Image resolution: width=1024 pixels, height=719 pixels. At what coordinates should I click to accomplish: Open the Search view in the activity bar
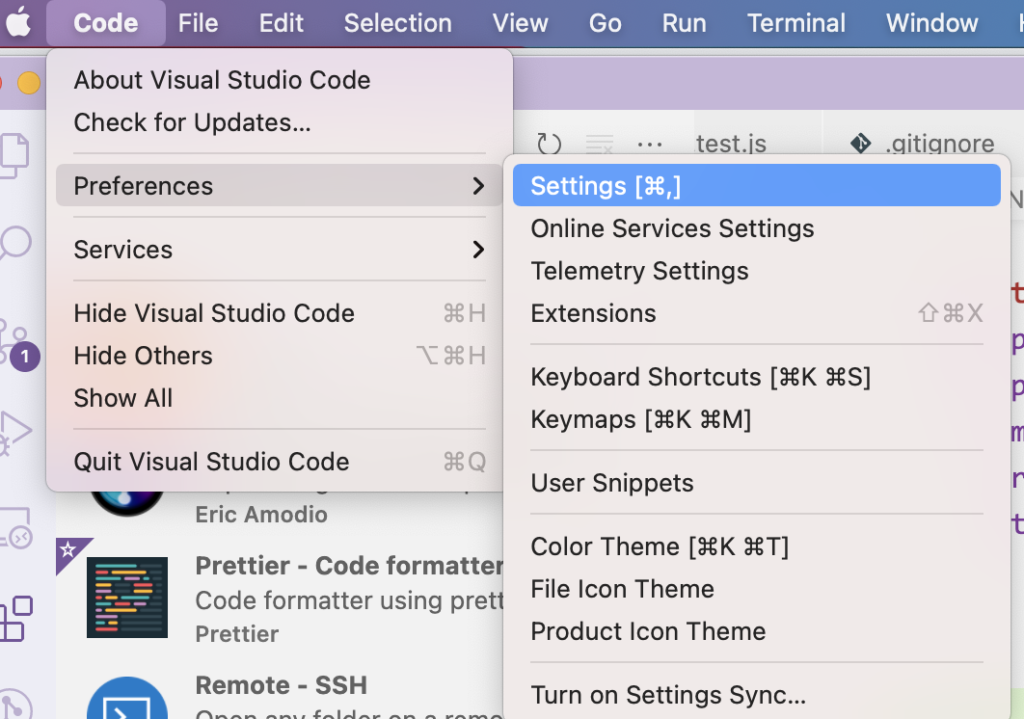16,244
